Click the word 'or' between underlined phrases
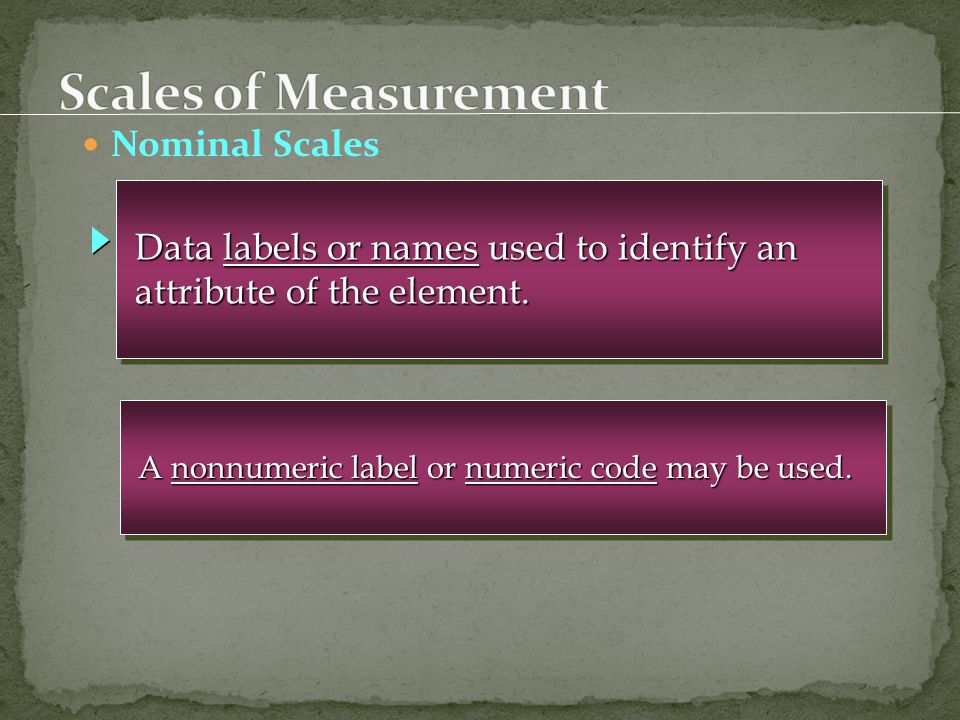The width and height of the screenshot is (960, 720). coord(441,470)
